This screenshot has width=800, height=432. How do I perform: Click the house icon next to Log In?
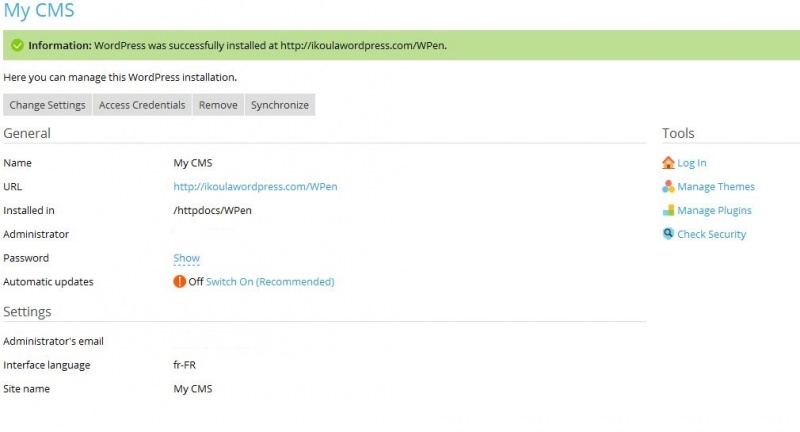(668, 163)
